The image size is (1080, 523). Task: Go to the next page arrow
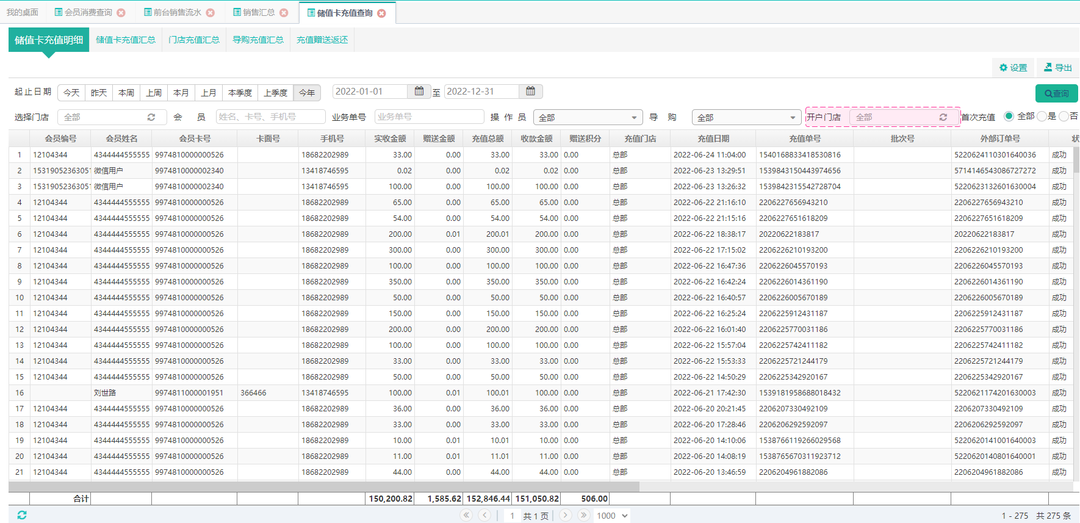[x=564, y=515]
